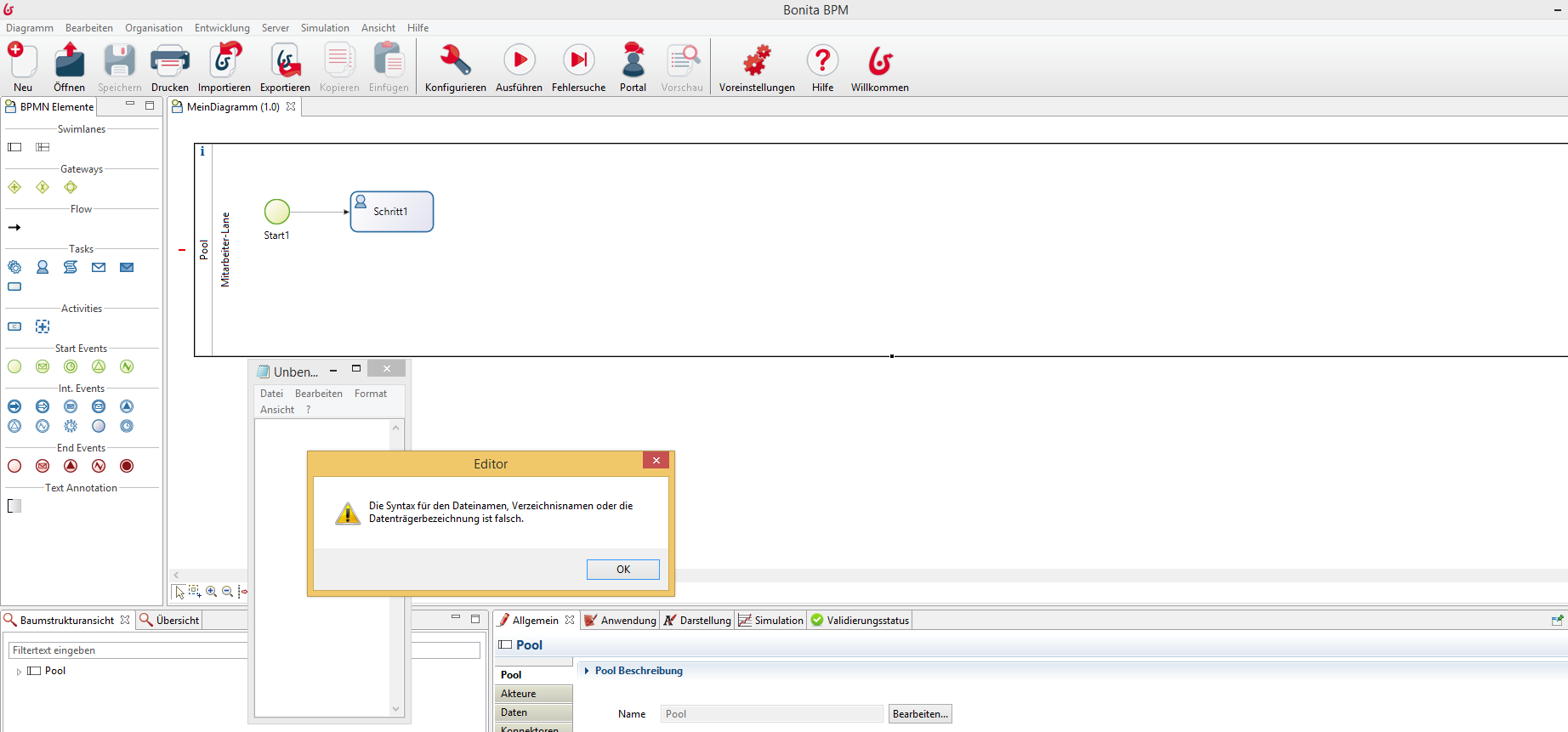Image resolution: width=1568 pixels, height=732 pixels.
Task: Expand the Pool tree node
Action: click(x=19, y=672)
